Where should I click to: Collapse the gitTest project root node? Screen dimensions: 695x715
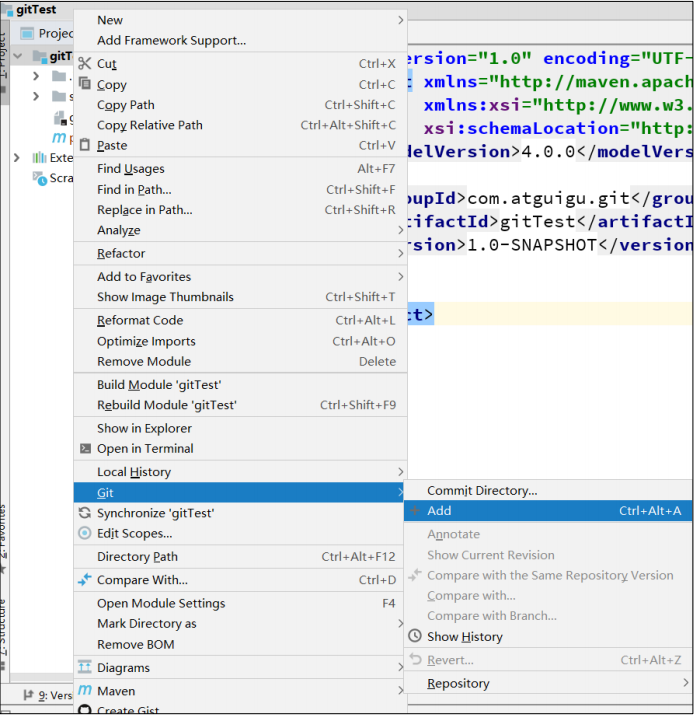(18, 57)
